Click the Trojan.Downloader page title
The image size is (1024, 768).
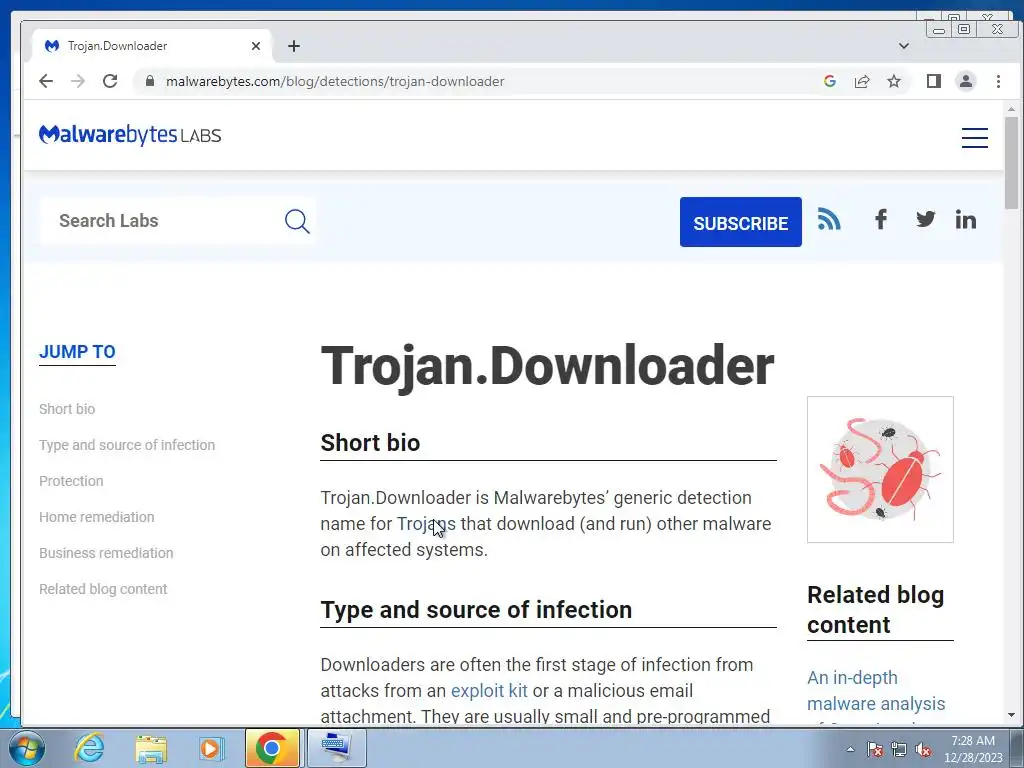click(547, 366)
